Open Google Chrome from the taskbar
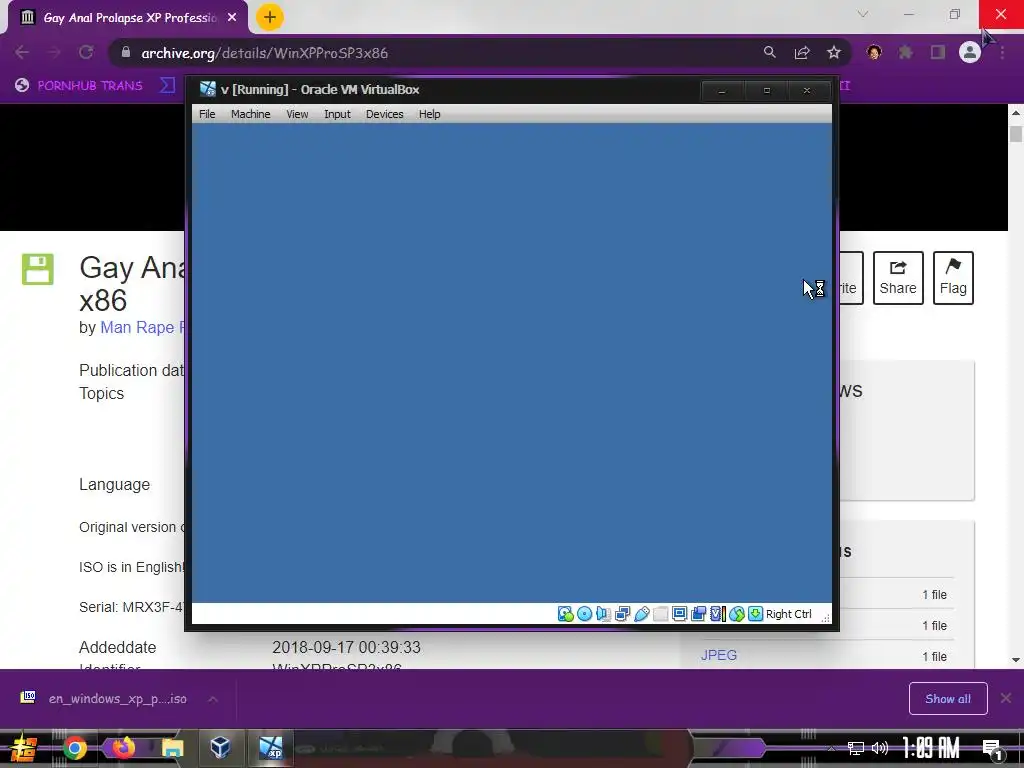The height and width of the screenshot is (768, 1024). (x=74, y=748)
